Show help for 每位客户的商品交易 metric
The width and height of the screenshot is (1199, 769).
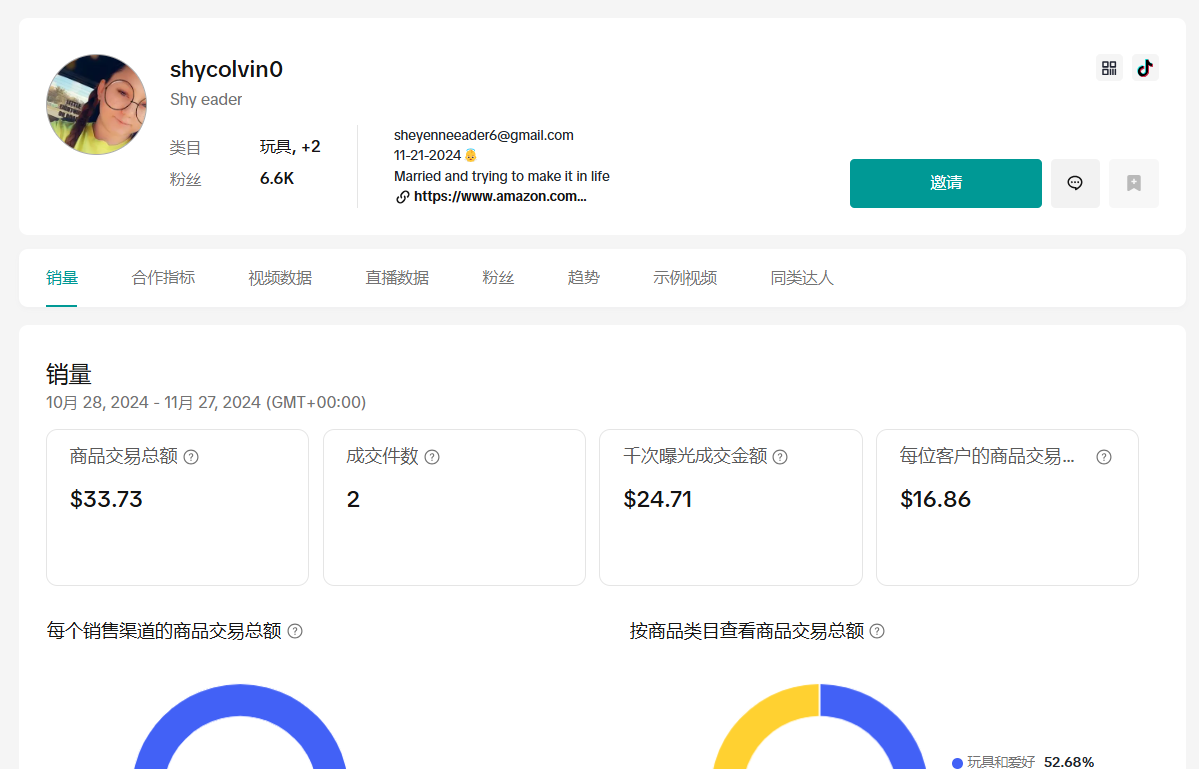(1103, 457)
